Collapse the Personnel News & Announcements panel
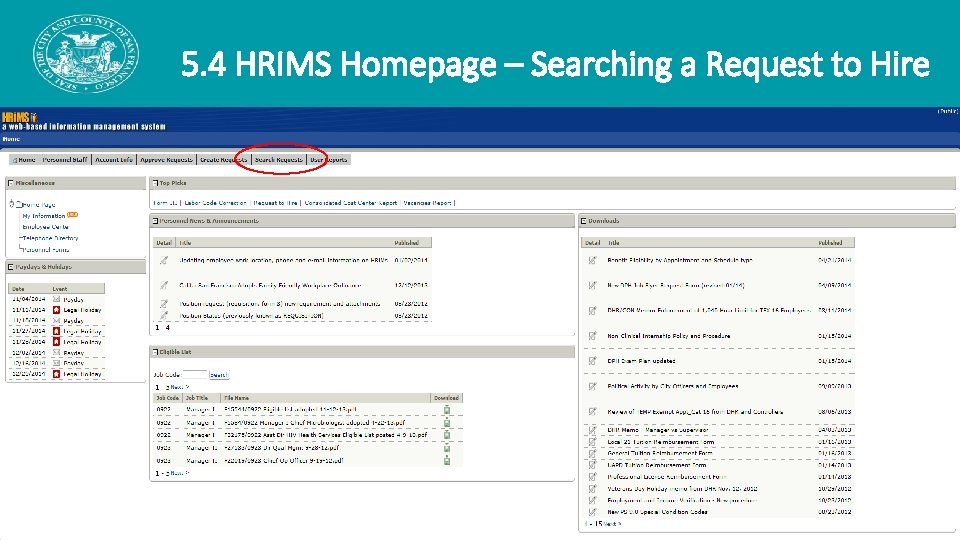This screenshot has height=540, width=960. point(155,221)
